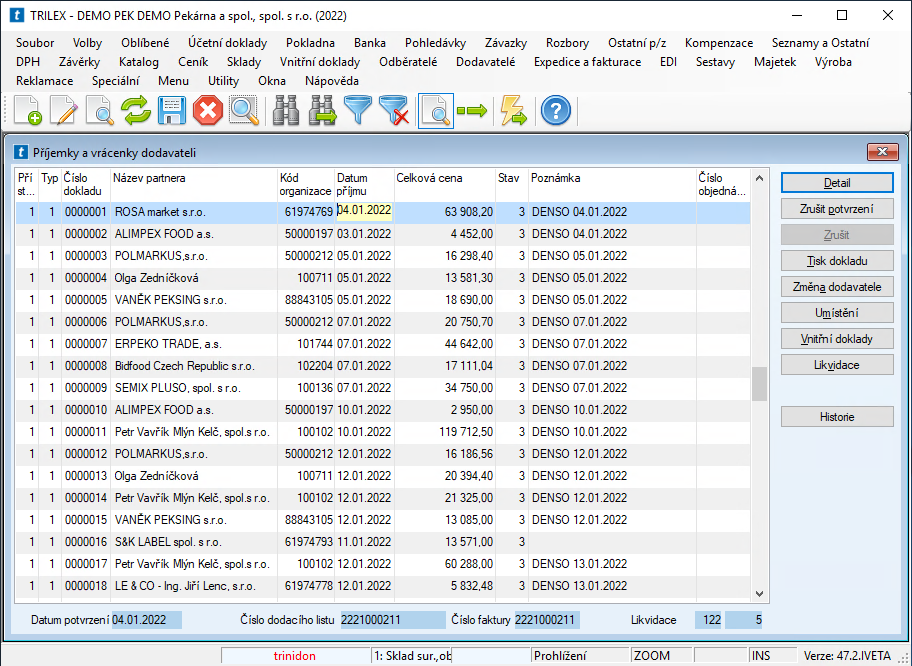This screenshot has height=666, width=912.
Task: Click document number 0000013
Action: click(86, 476)
